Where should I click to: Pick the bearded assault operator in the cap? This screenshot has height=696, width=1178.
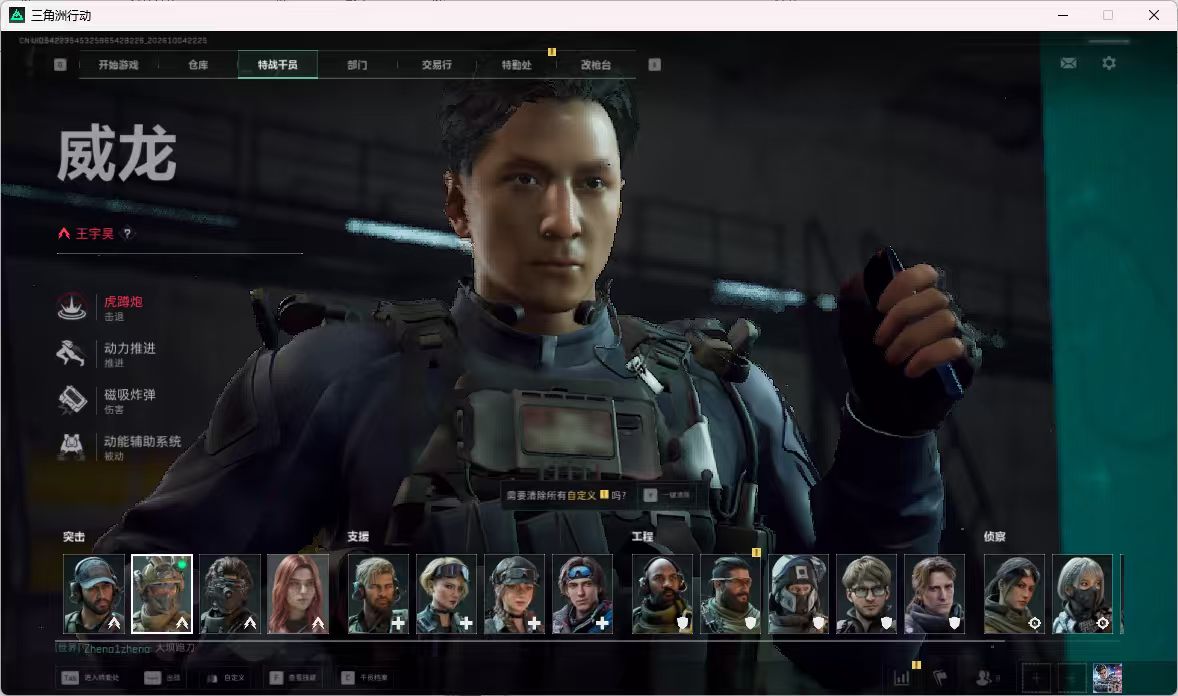[x=94, y=594]
